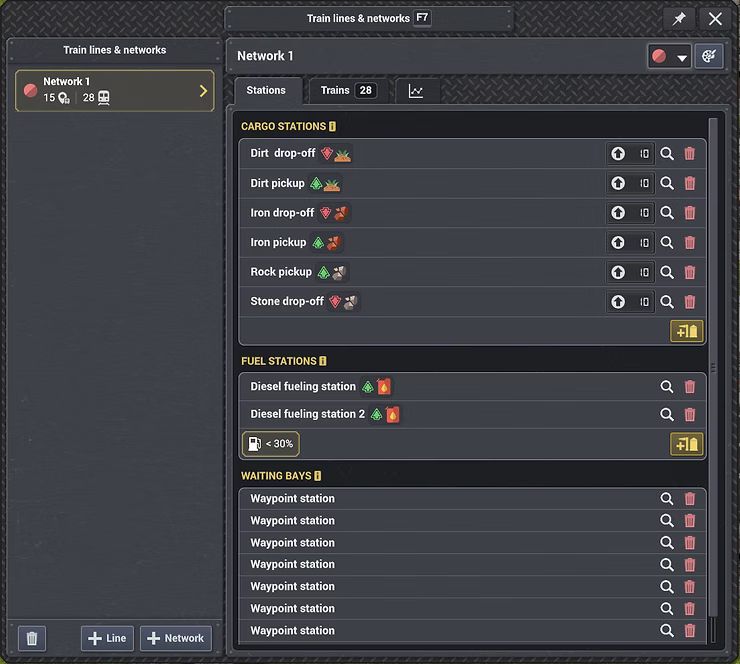The height and width of the screenshot is (664, 740).
Task: Toggle priority arrow for Iron pickup
Action: coord(618,243)
